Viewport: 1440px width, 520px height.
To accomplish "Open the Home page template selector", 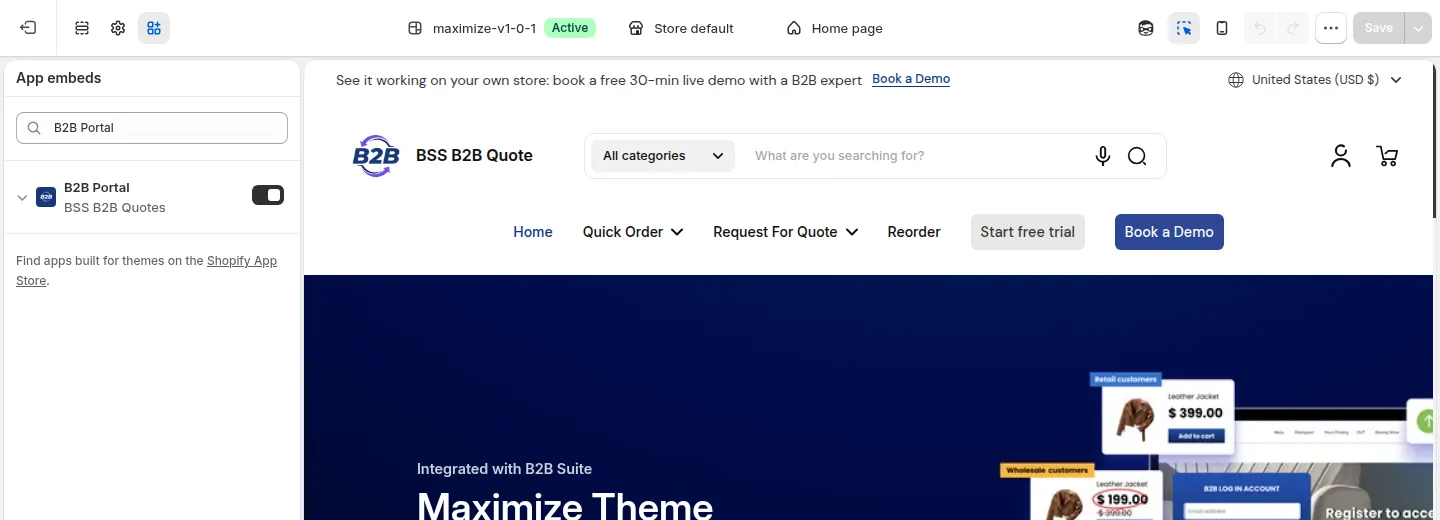I will [835, 28].
